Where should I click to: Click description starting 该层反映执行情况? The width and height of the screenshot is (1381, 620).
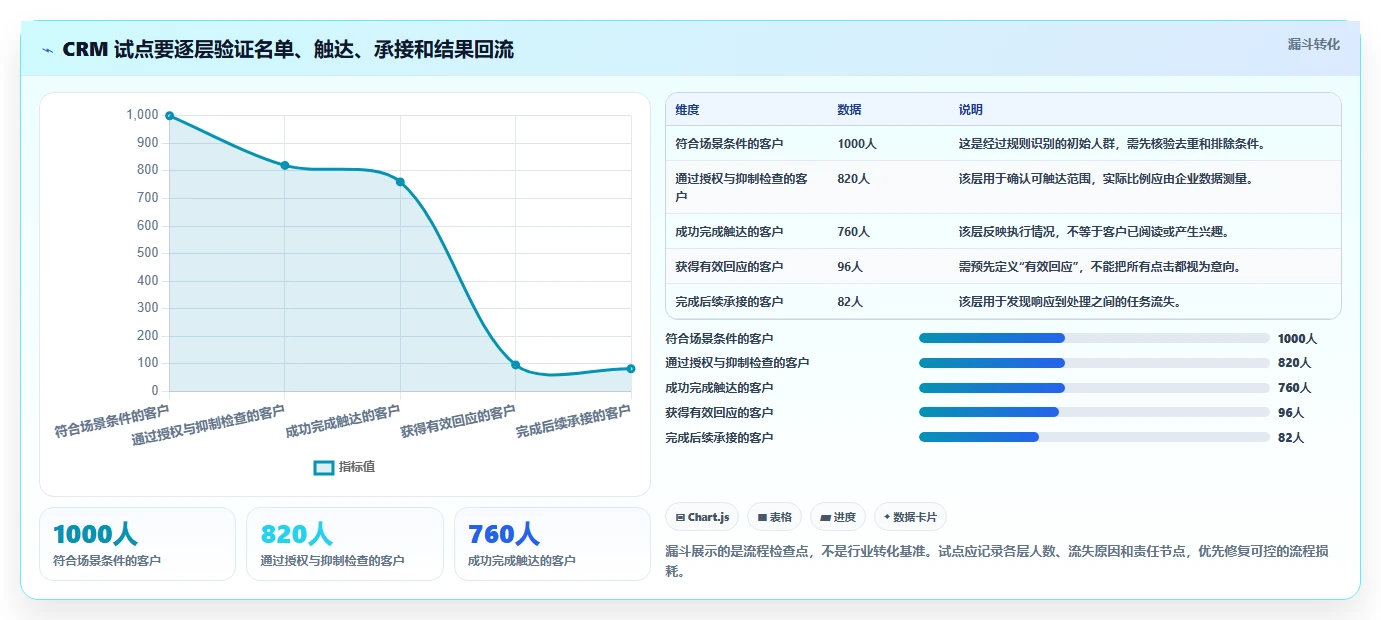[x=1094, y=232]
